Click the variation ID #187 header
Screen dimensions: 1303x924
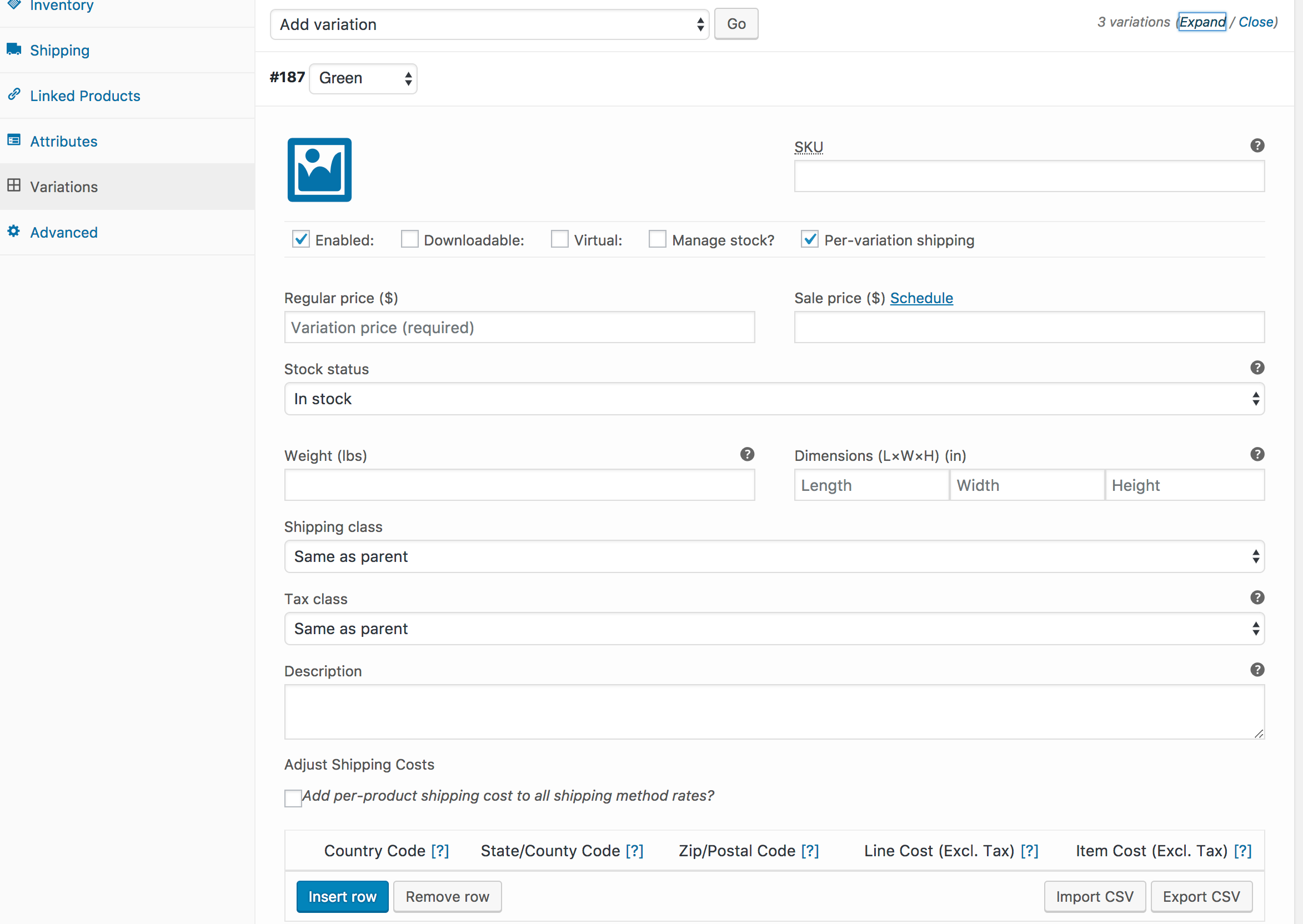287,77
